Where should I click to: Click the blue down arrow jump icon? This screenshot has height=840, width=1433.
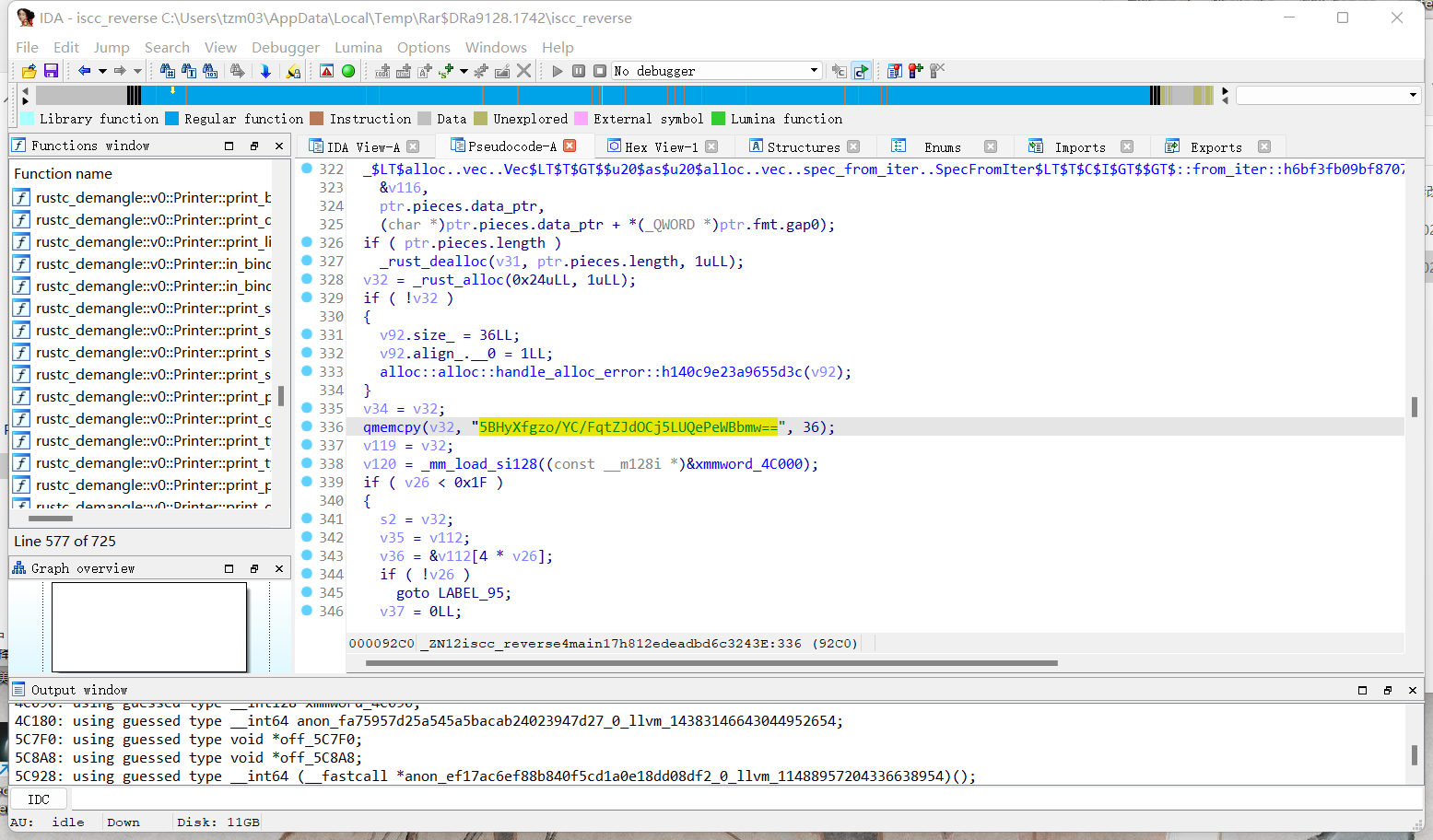click(265, 71)
